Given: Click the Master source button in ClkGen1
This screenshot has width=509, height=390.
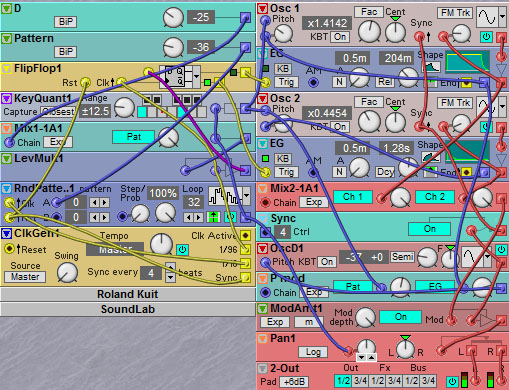Looking at the screenshot, I should click(x=25, y=277).
